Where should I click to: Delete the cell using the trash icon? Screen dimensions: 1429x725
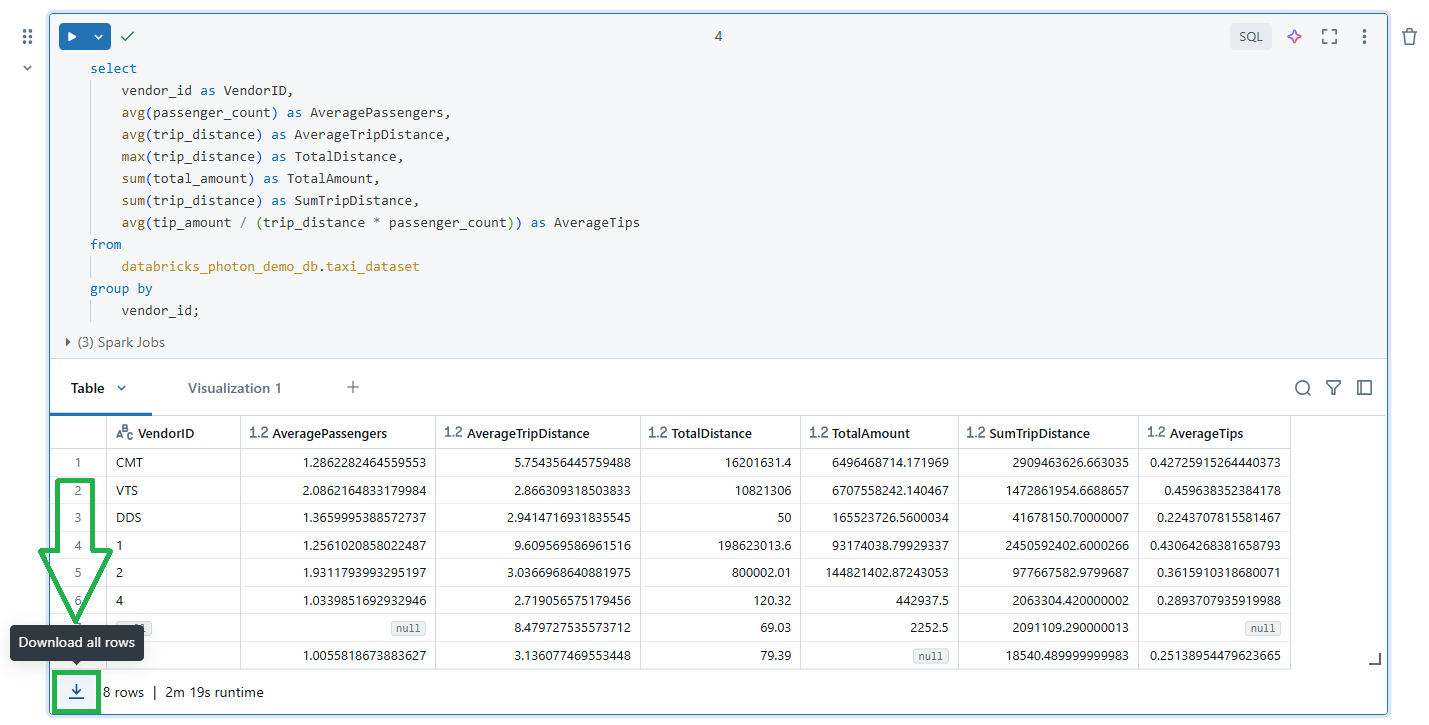coord(1409,36)
